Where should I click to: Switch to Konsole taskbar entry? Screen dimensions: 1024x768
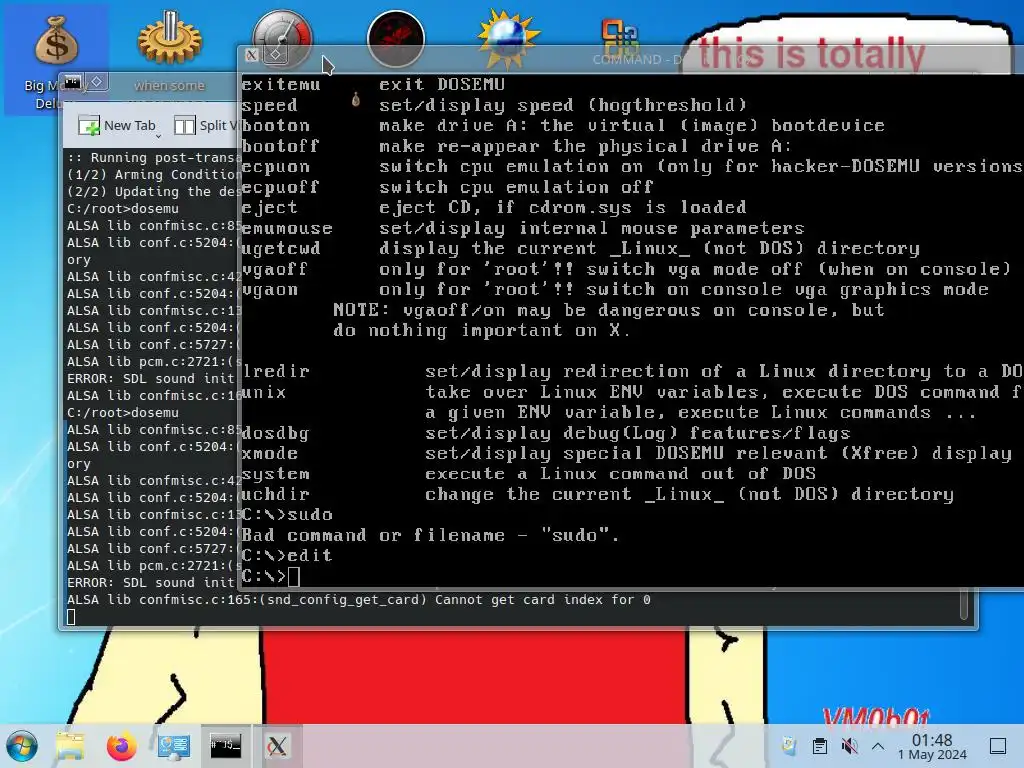tap(225, 746)
